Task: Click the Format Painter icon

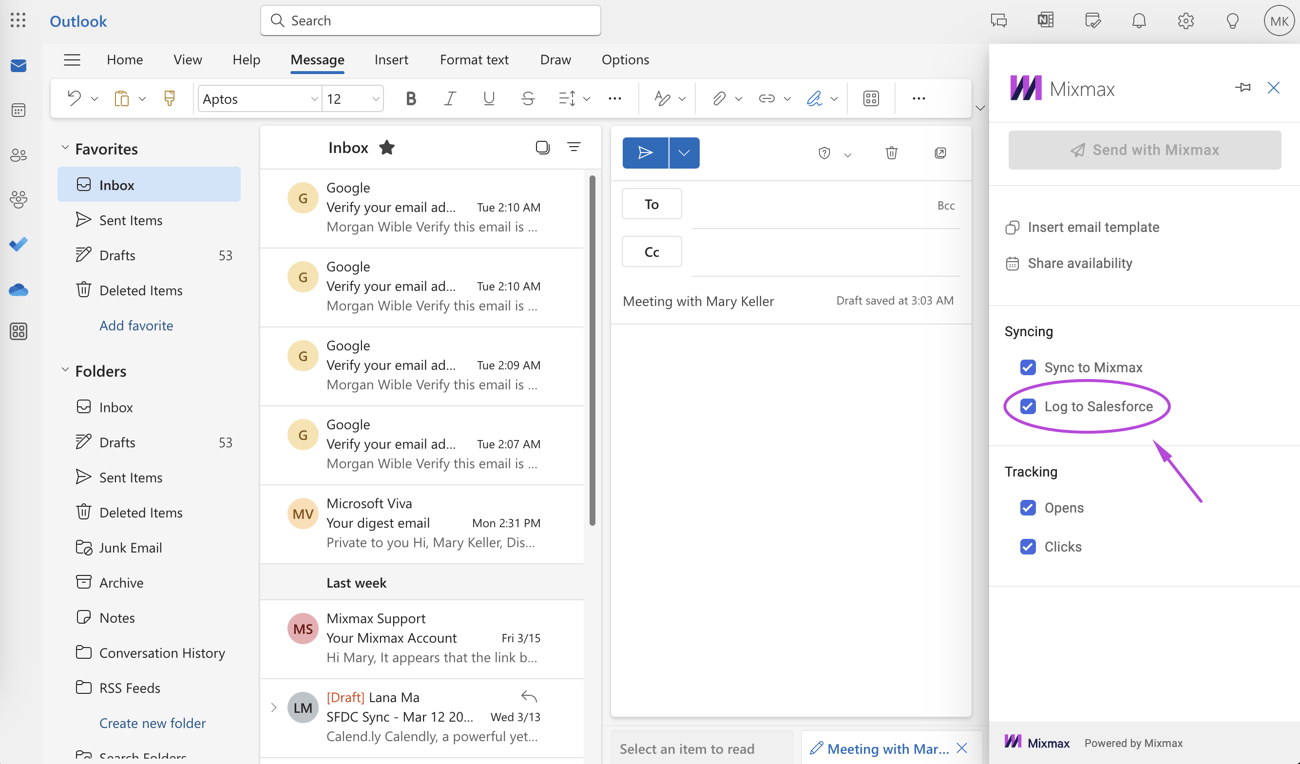Action: coord(169,98)
